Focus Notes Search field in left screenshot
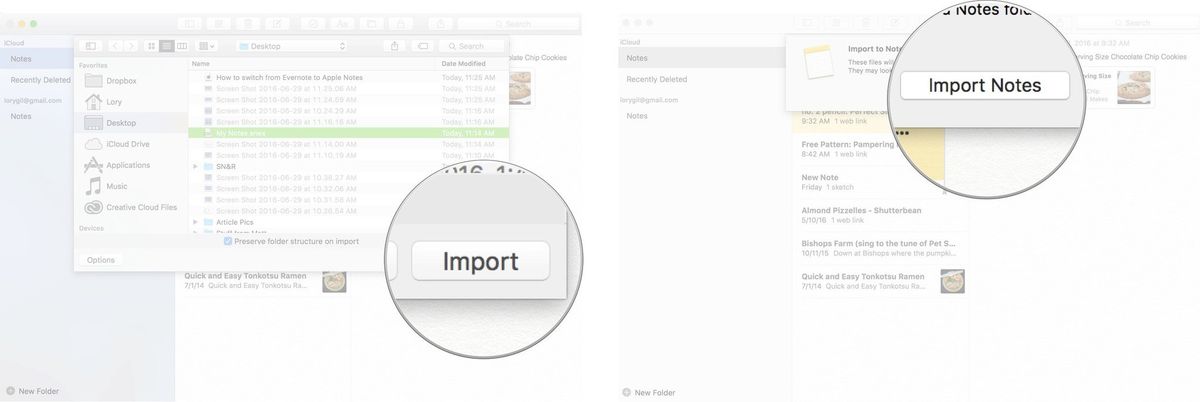 [x=517, y=23]
